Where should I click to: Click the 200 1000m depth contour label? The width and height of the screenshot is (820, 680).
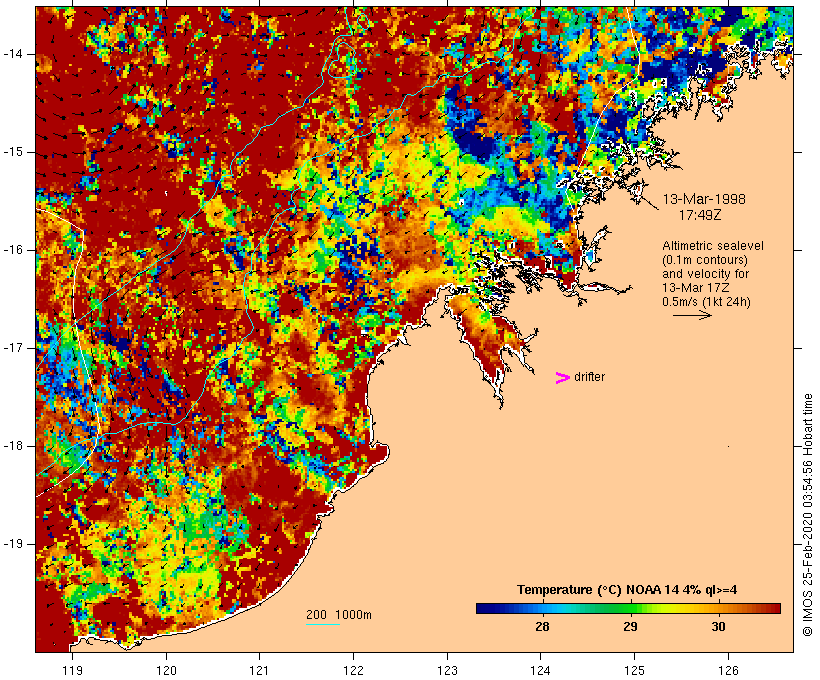click(339, 615)
